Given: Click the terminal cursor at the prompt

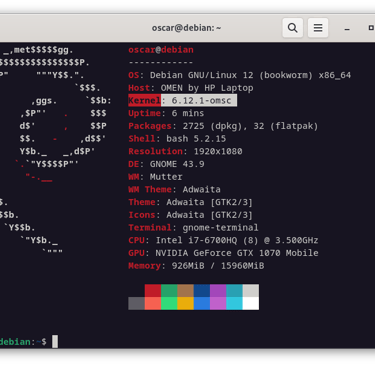Looking at the screenshot, I should pyautogui.click(x=55, y=342).
